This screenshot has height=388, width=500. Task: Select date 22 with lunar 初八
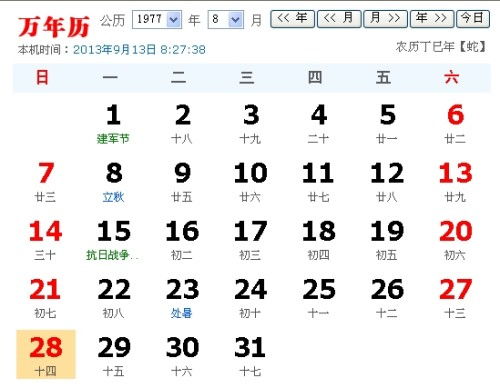tap(113, 298)
